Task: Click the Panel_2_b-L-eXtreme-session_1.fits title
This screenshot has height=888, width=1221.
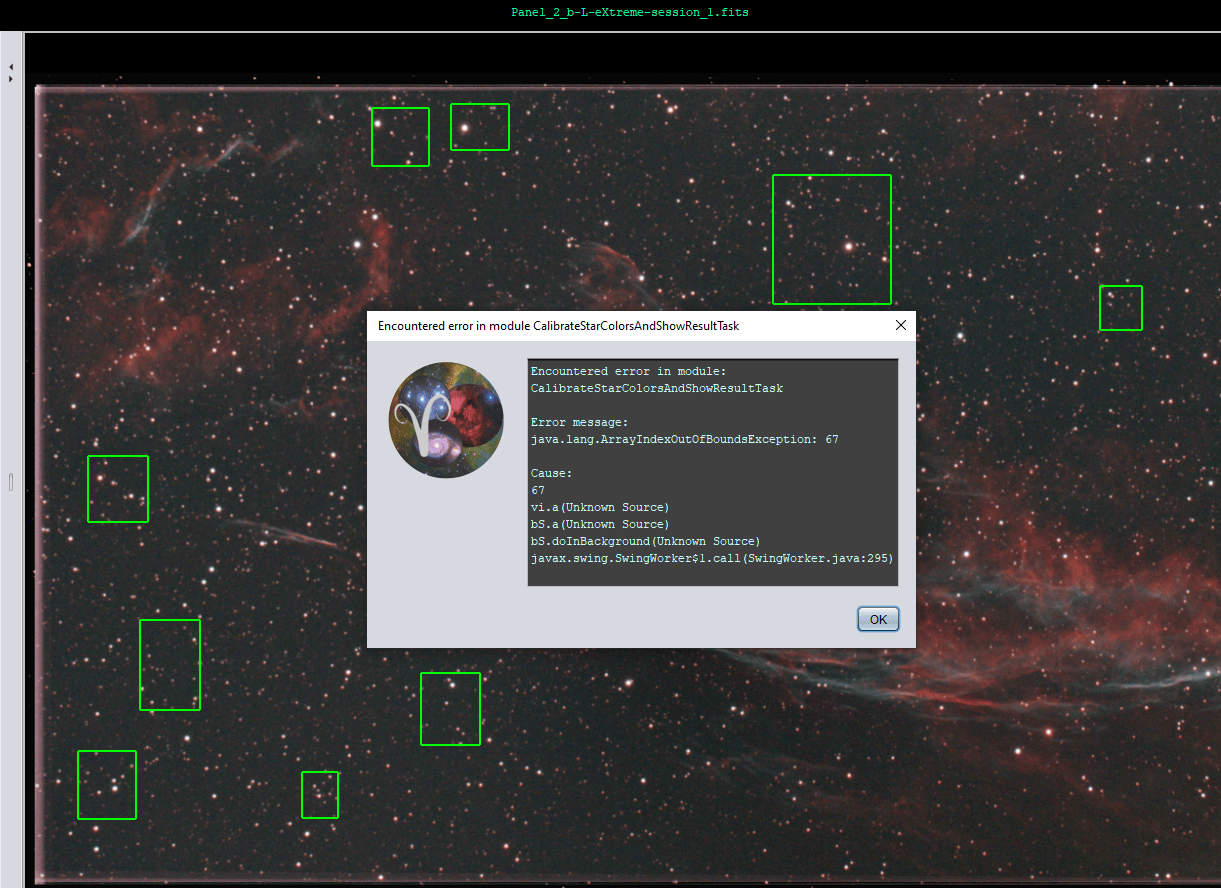Action: 629,13
